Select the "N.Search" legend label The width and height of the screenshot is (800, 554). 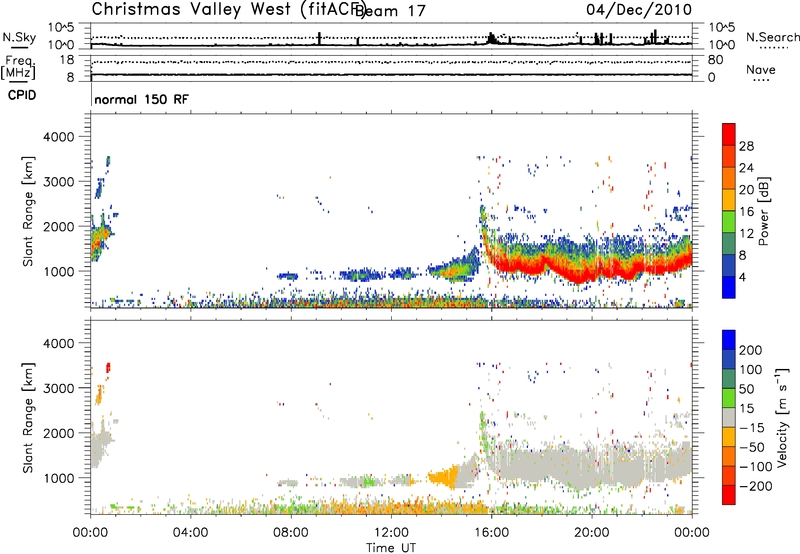[772, 37]
